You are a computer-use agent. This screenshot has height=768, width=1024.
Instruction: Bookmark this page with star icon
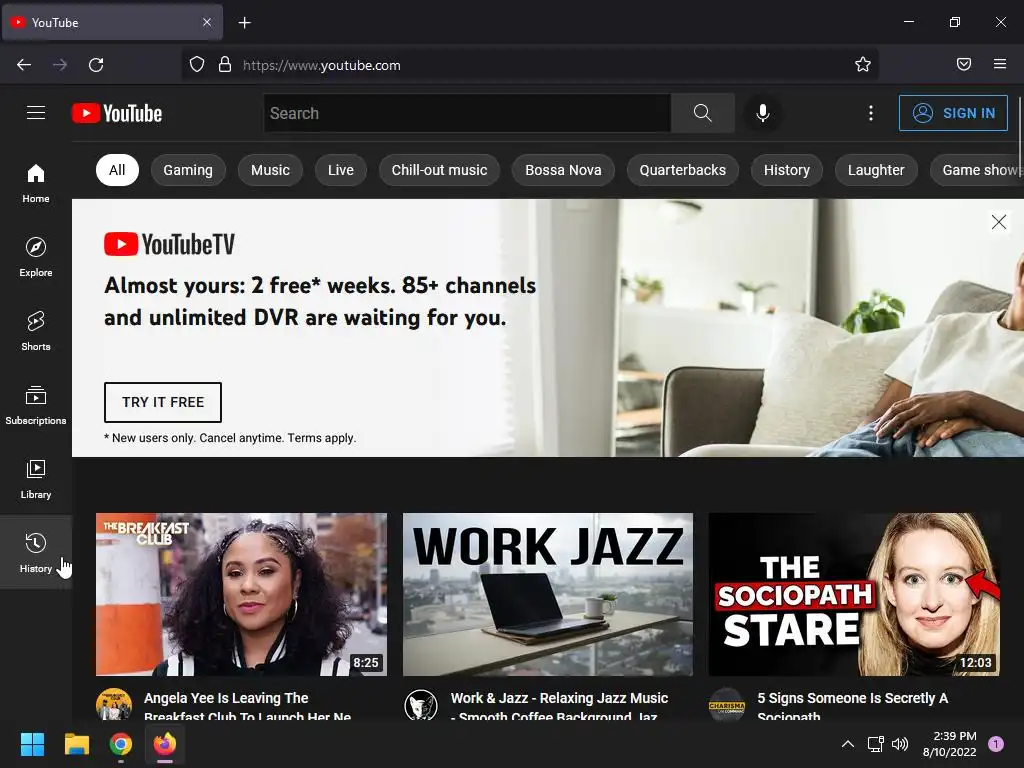863,65
